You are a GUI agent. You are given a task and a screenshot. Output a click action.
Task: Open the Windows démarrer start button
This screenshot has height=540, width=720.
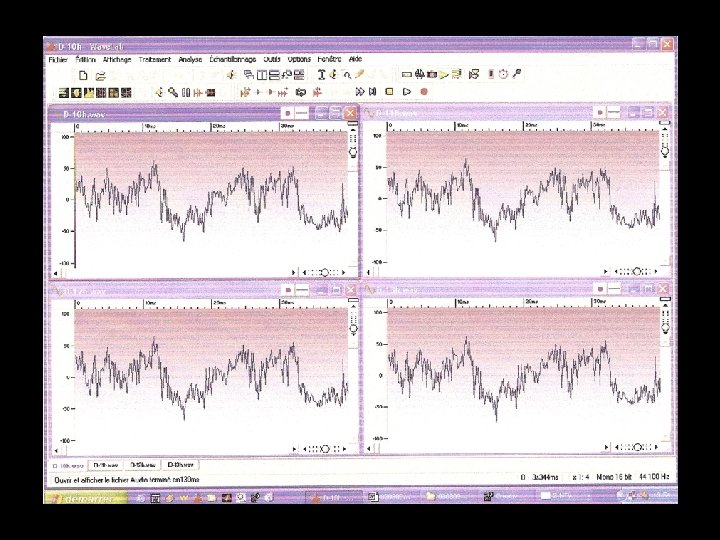tap(85, 498)
